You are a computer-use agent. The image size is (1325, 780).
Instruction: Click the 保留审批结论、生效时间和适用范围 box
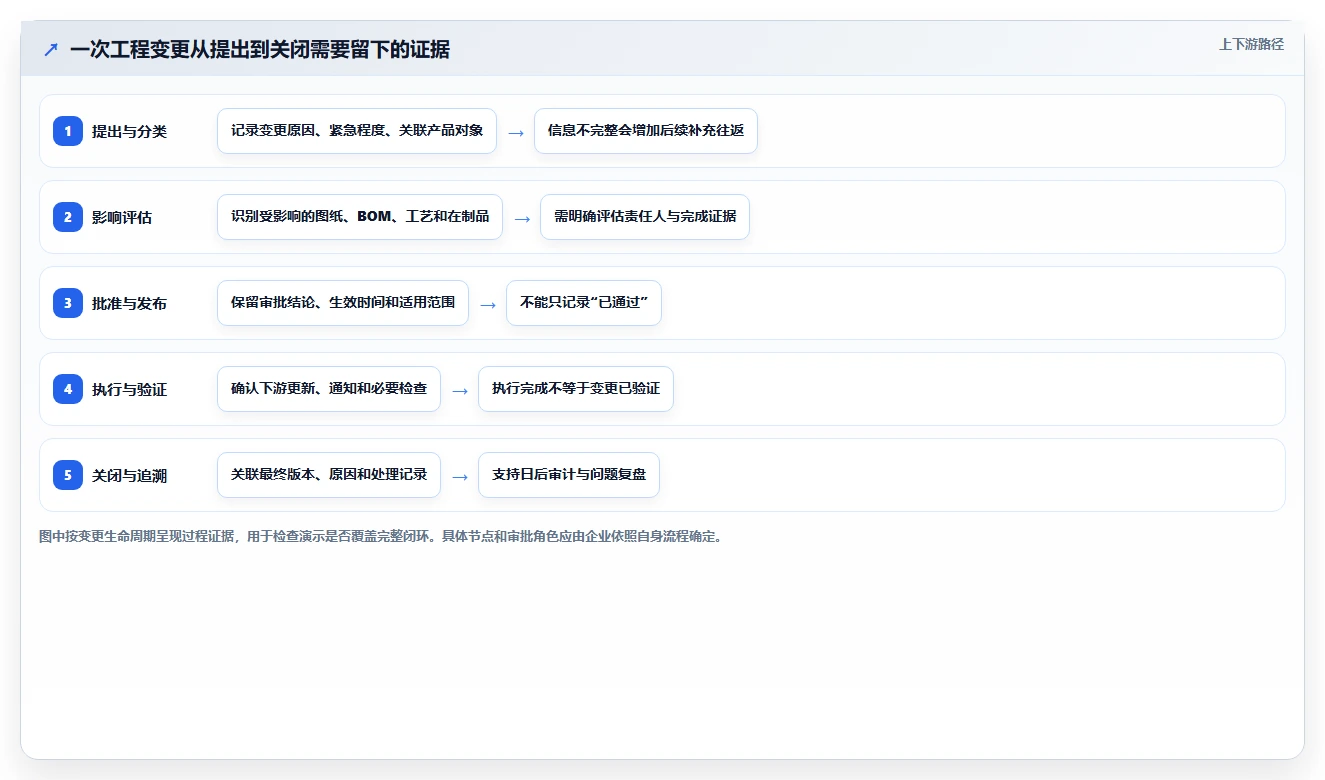[343, 303]
